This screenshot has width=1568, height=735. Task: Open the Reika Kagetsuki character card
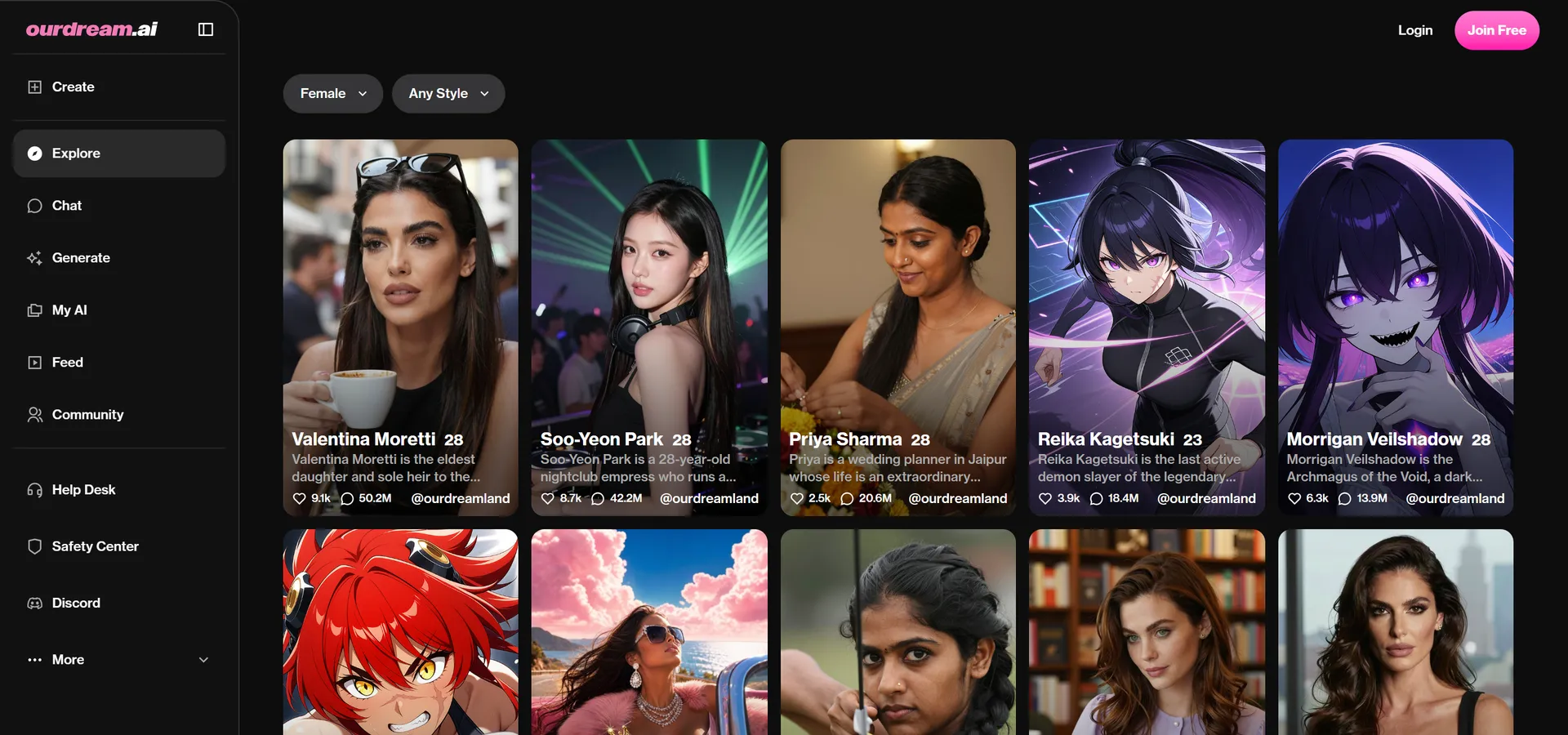pyautogui.click(x=1147, y=327)
